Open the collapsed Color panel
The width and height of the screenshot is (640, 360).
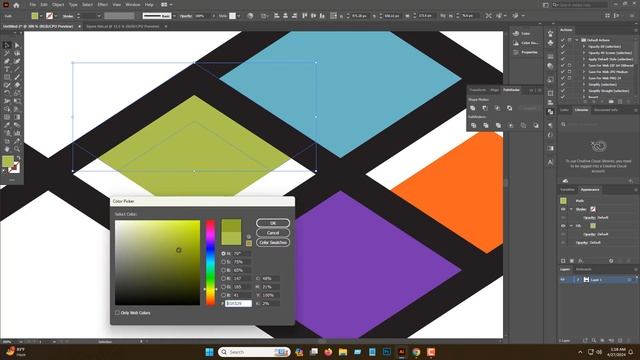(522, 33)
